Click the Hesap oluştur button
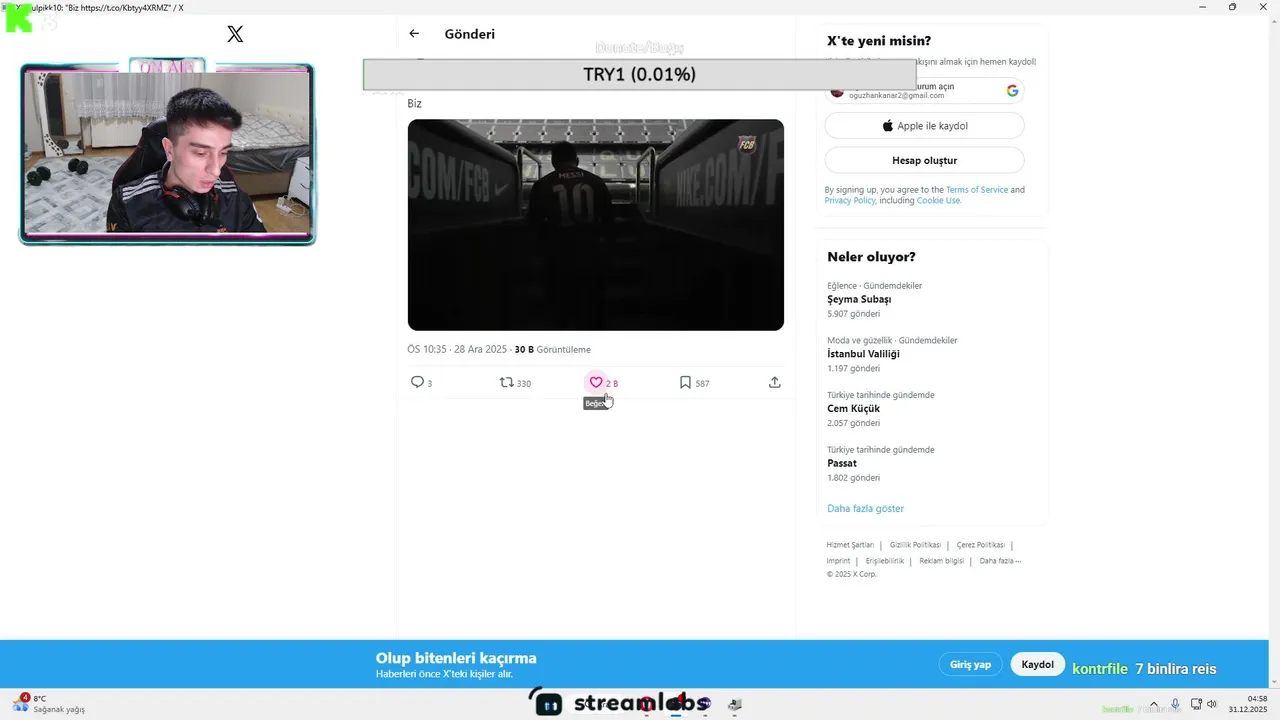The height and width of the screenshot is (720, 1280). tap(924, 160)
